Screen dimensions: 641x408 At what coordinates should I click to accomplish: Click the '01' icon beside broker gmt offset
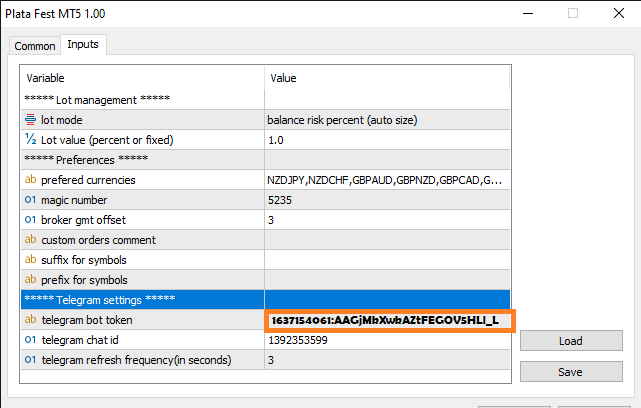[31, 220]
